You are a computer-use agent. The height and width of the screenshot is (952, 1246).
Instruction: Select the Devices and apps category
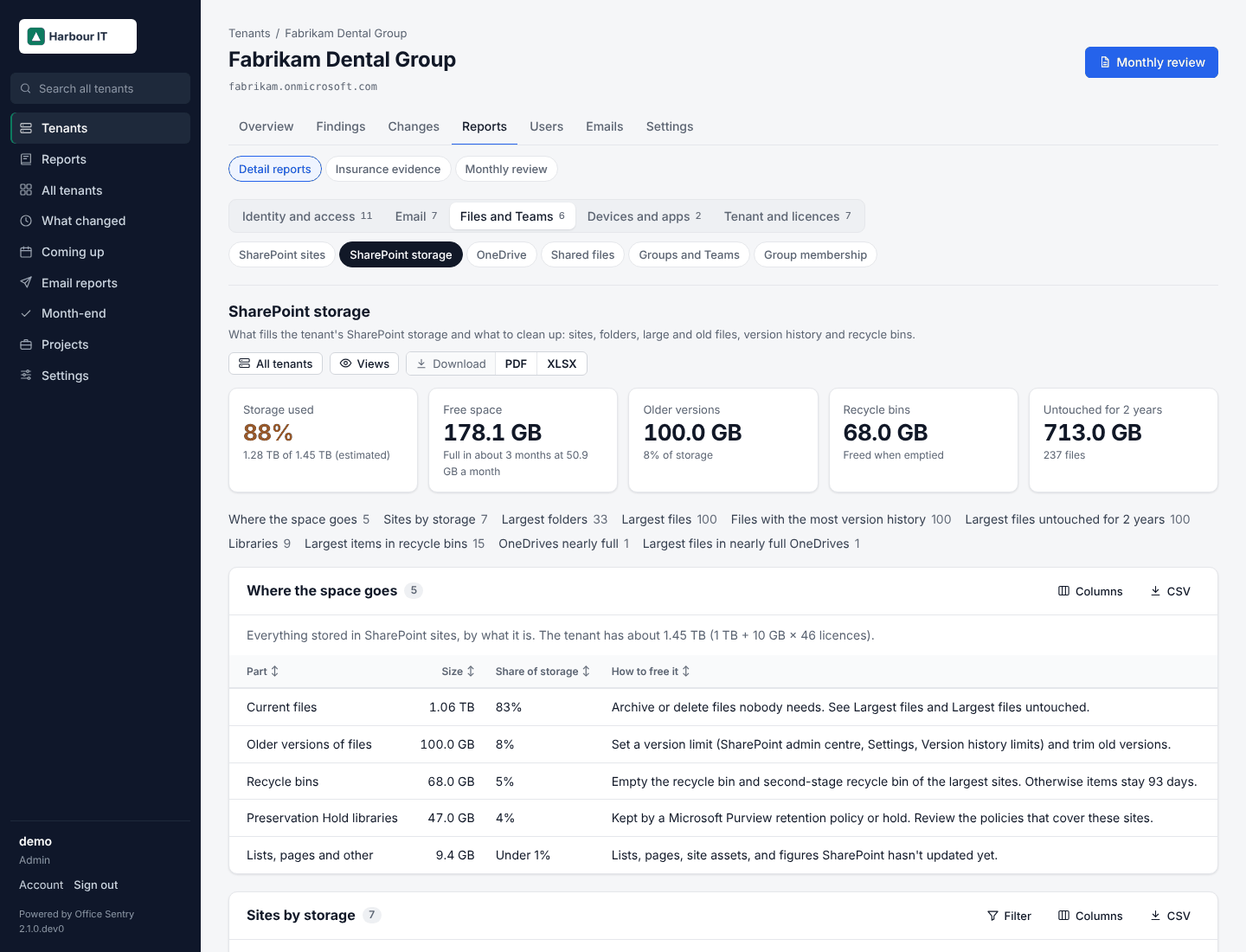tap(645, 216)
